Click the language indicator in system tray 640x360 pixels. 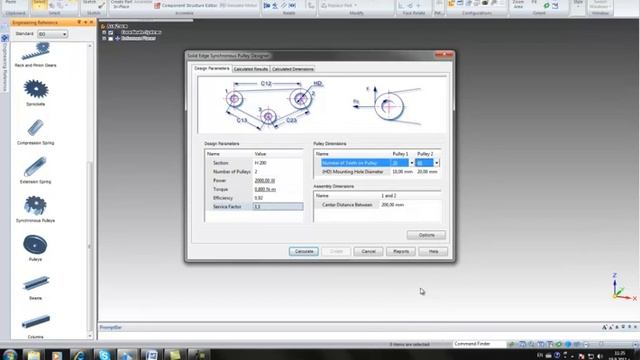540,356
